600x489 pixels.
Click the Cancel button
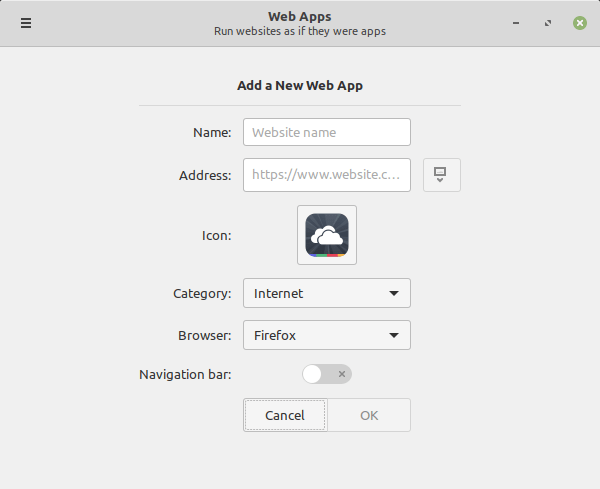pos(285,415)
